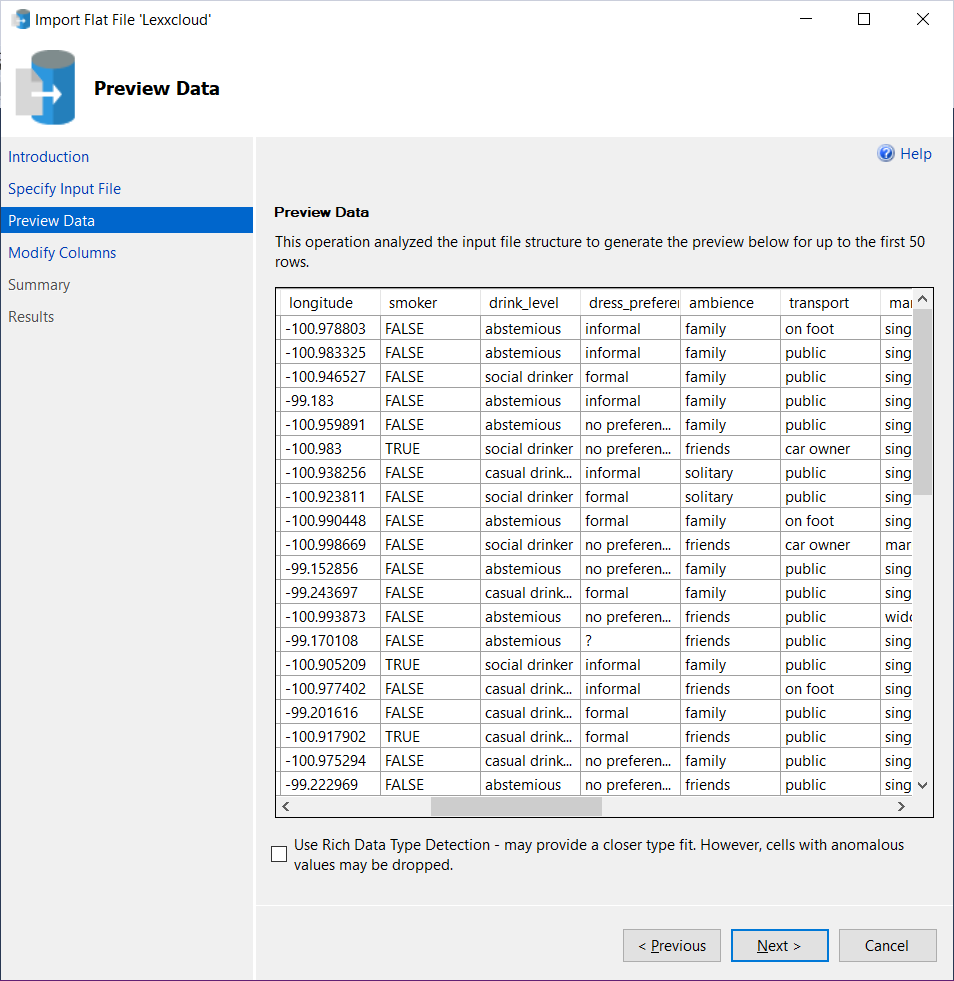954x981 pixels.
Task: Click 'car owner' in the -100.998669 row
Action: (831, 544)
